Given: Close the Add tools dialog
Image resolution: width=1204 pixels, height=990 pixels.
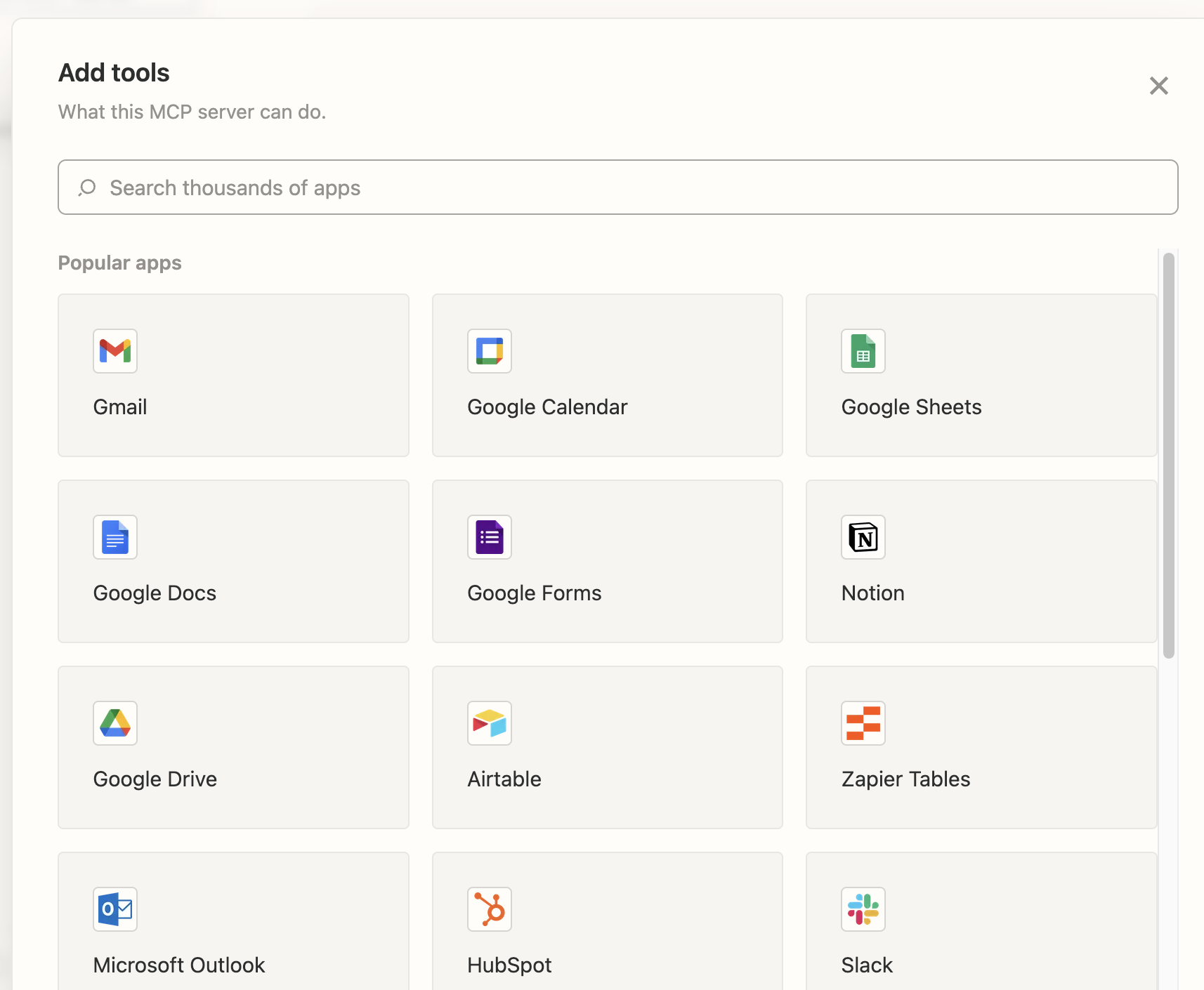Looking at the screenshot, I should point(1159,86).
